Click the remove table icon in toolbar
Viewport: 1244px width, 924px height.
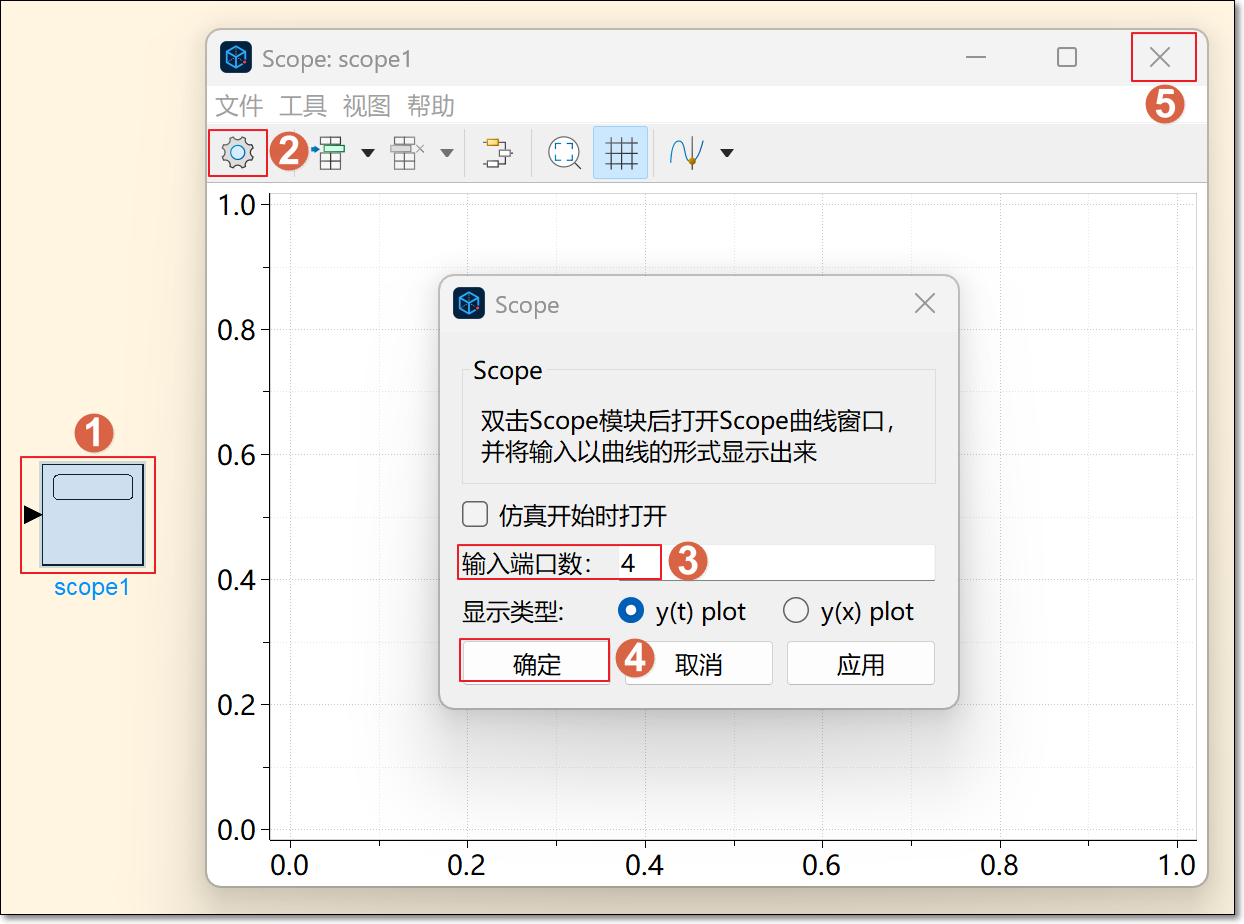click(406, 153)
